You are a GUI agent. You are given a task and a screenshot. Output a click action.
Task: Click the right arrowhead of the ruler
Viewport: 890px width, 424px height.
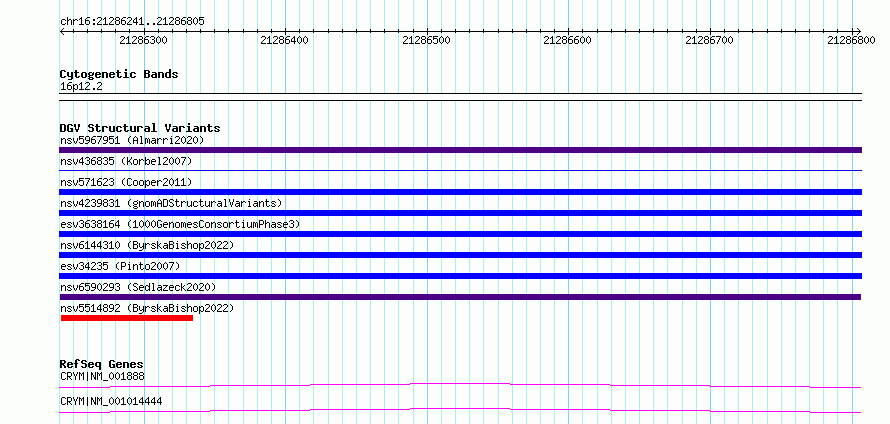pos(858,31)
